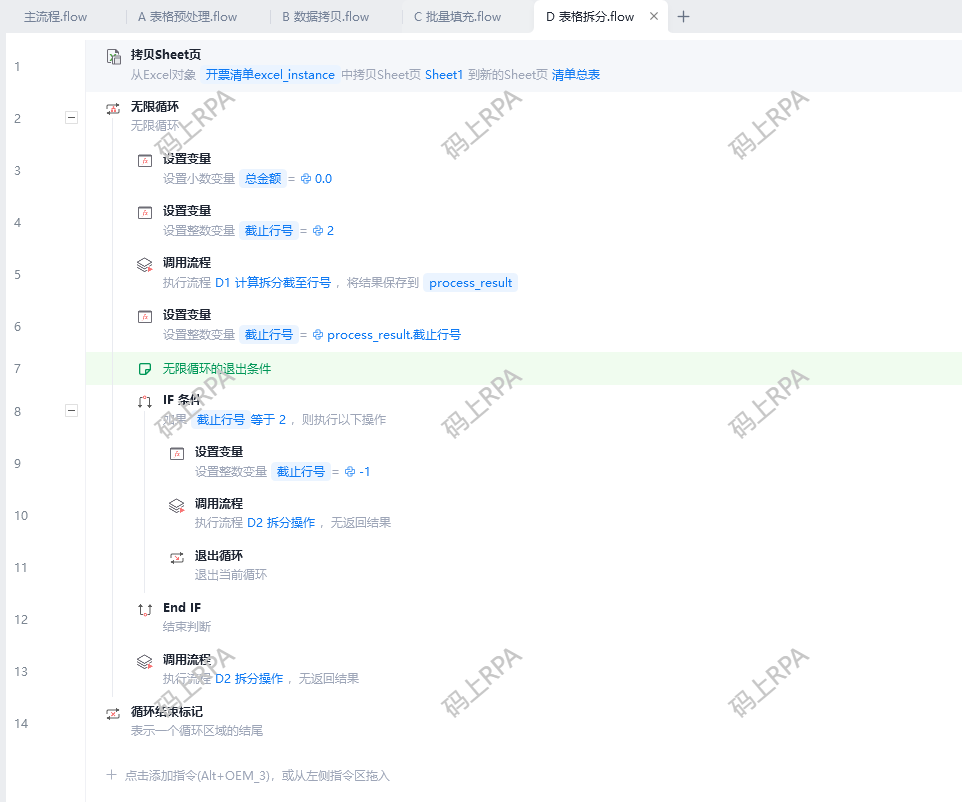Click the IF 条件 branch icon
This screenshot has width=962, height=802.
[145, 402]
